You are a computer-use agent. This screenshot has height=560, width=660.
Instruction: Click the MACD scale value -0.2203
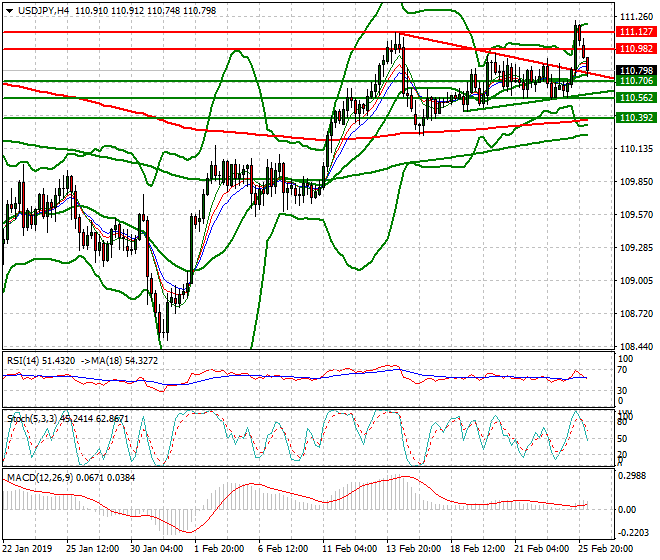pos(633,533)
